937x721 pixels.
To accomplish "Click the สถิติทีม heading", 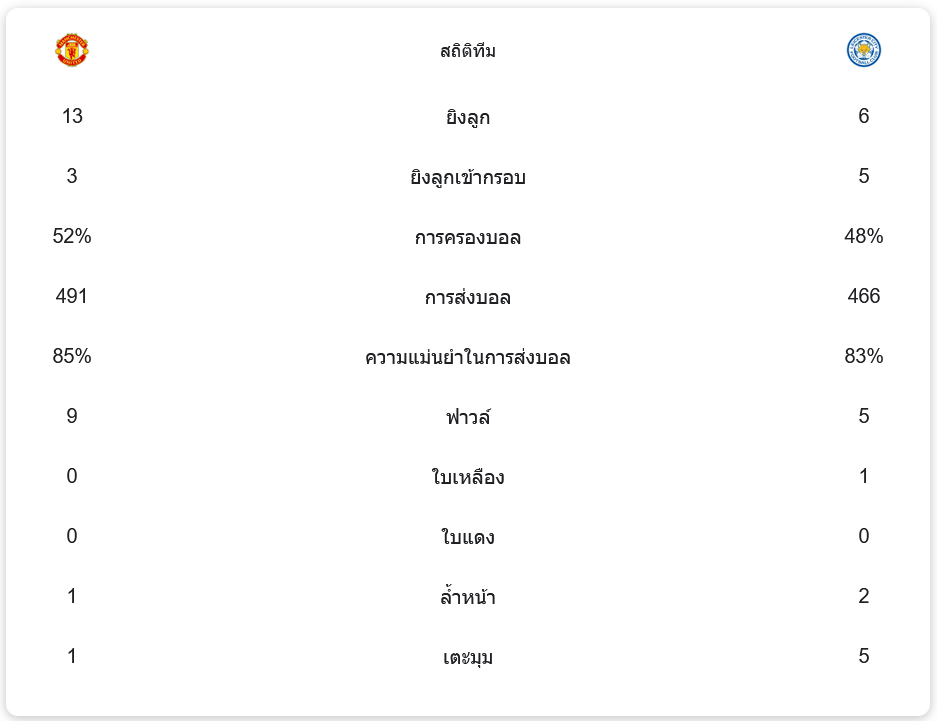I will (468, 51).
